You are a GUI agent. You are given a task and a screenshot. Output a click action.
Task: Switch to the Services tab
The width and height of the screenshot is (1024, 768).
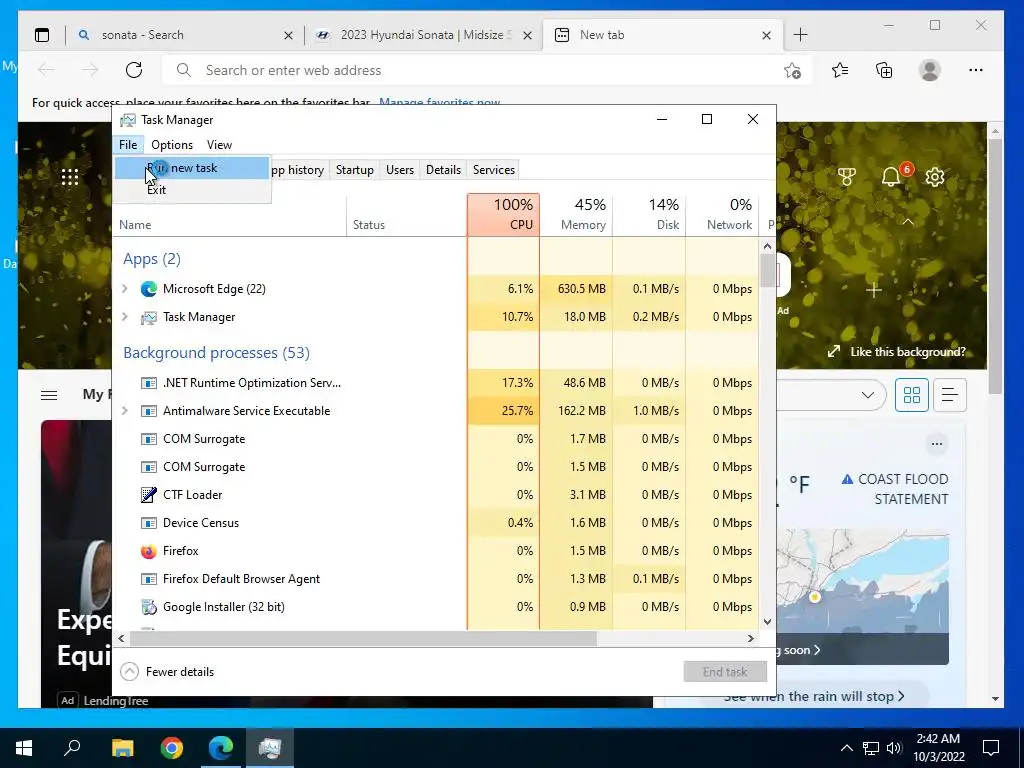point(494,170)
